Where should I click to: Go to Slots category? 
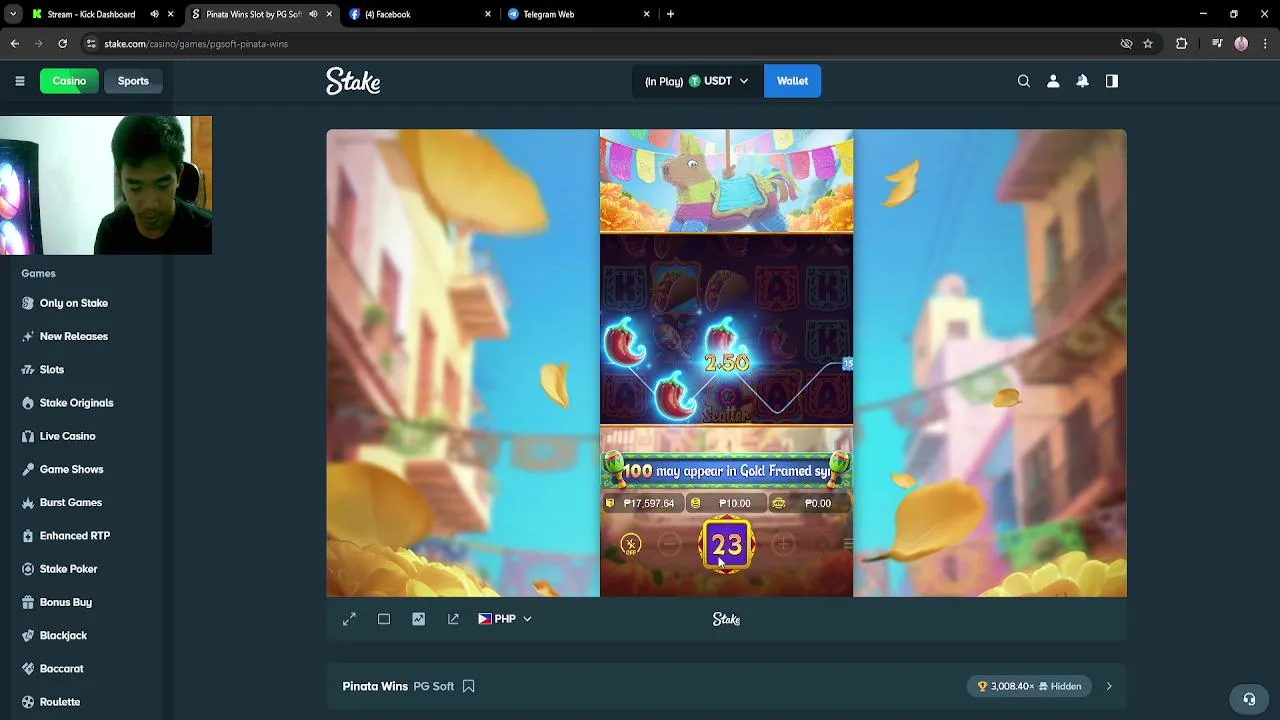point(52,369)
